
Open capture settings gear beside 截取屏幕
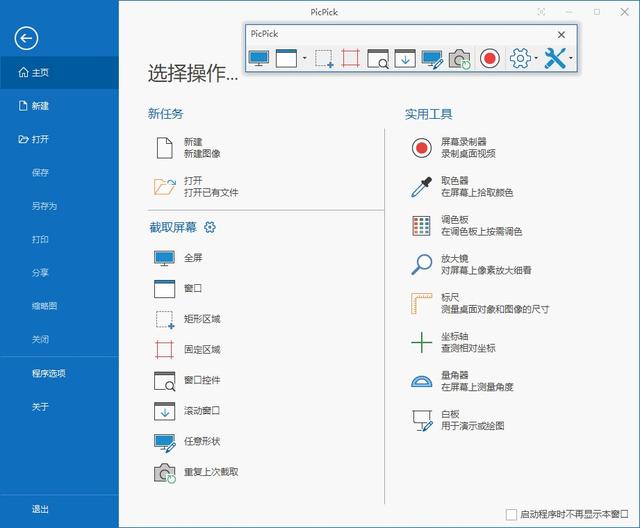[x=210, y=227]
